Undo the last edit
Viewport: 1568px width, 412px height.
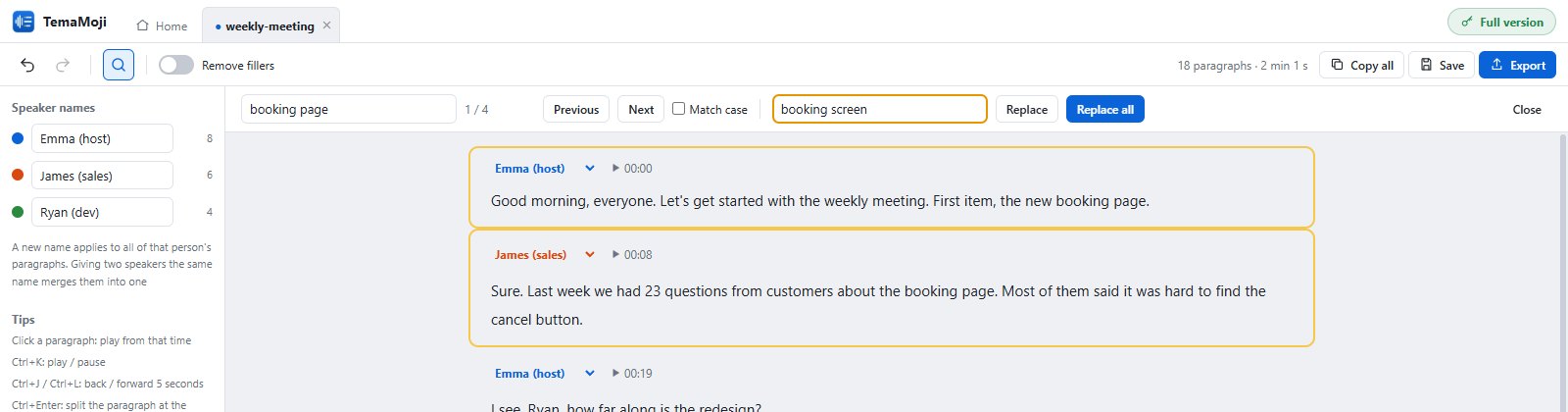tap(27, 65)
